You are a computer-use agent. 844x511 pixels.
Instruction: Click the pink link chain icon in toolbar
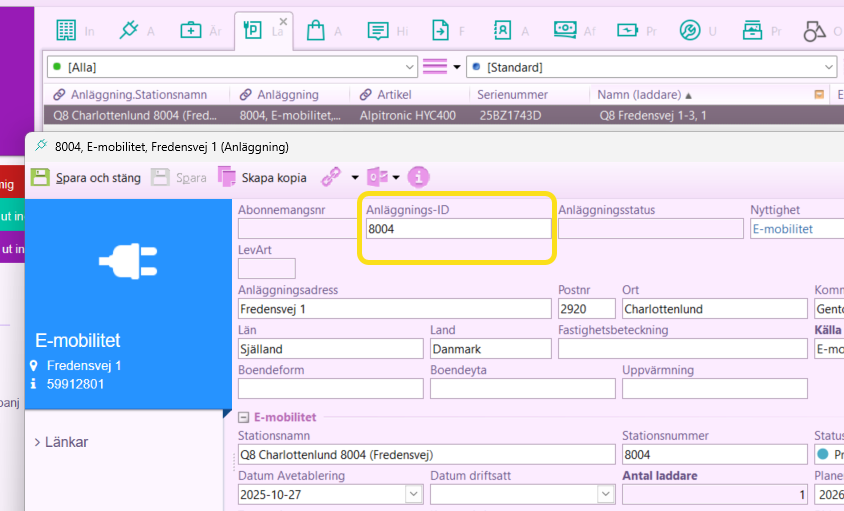[x=331, y=177]
